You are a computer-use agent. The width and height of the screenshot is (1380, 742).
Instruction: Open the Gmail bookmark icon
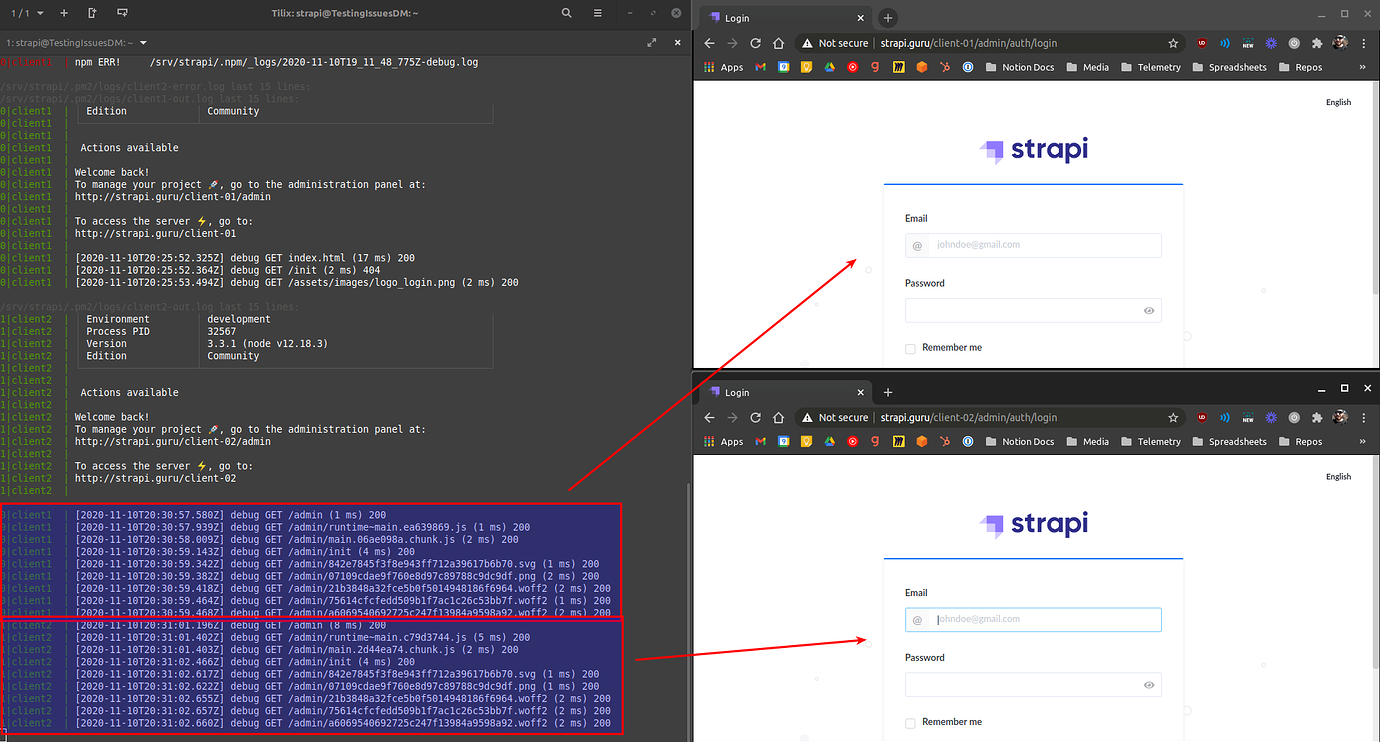tap(760, 67)
